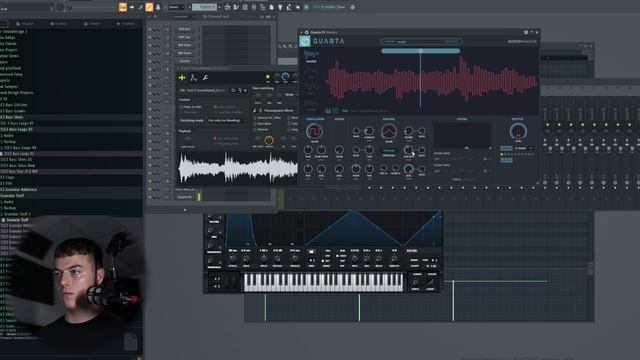Viewport: 640px width, 360px height.
Task: Select the 808 Kick channel button
Action: coord(184,29)
